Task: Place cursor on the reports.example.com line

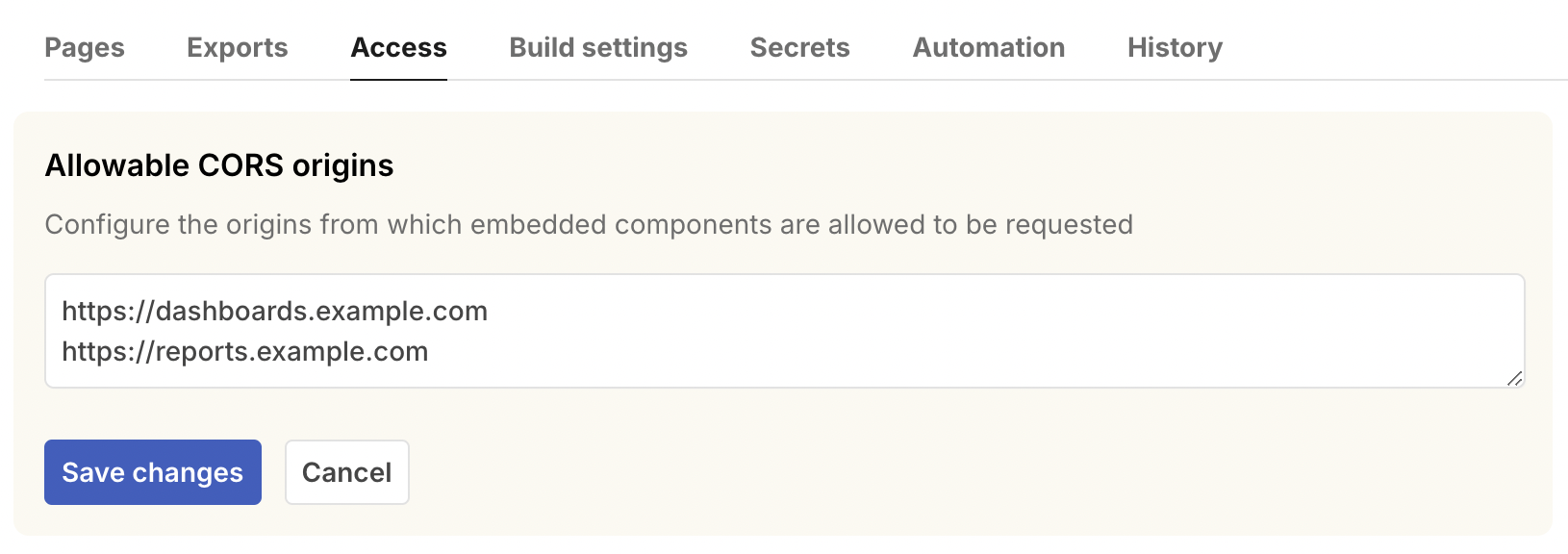Action: point(244,351)
